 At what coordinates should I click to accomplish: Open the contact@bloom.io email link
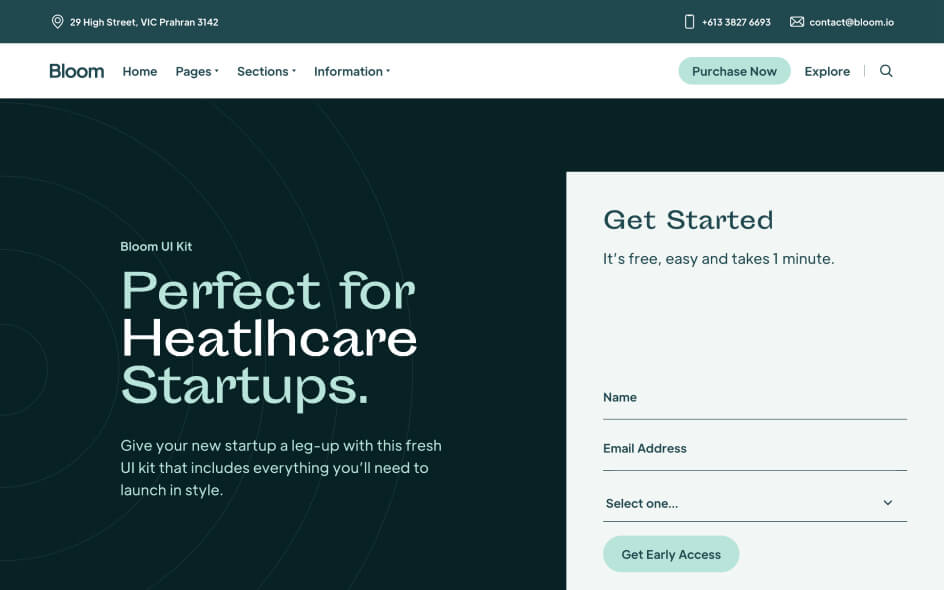852,22
